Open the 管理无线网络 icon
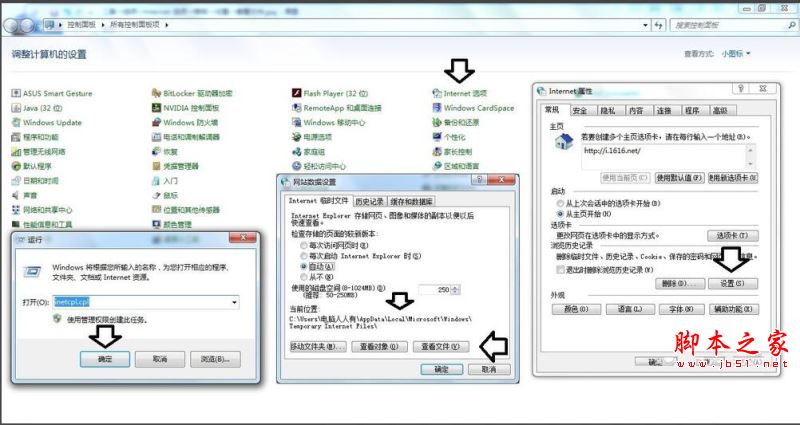Image resolution: width=800 pixels, height=425 pixels. 16,152
